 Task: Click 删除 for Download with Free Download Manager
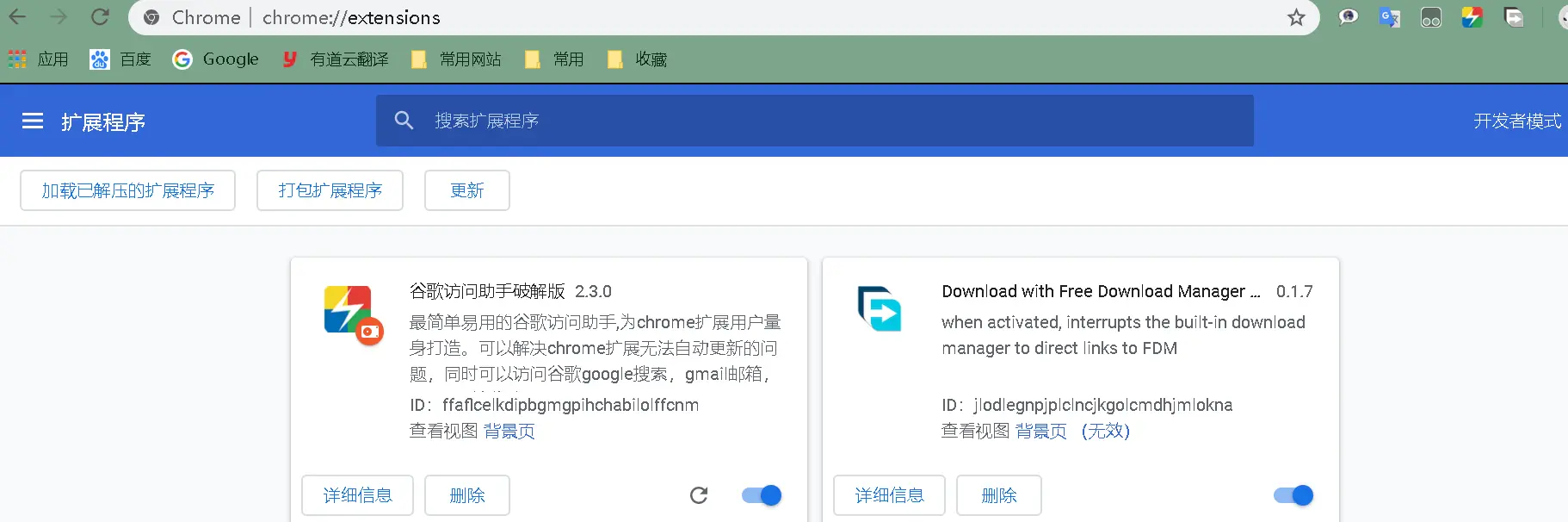coord(999,495)
